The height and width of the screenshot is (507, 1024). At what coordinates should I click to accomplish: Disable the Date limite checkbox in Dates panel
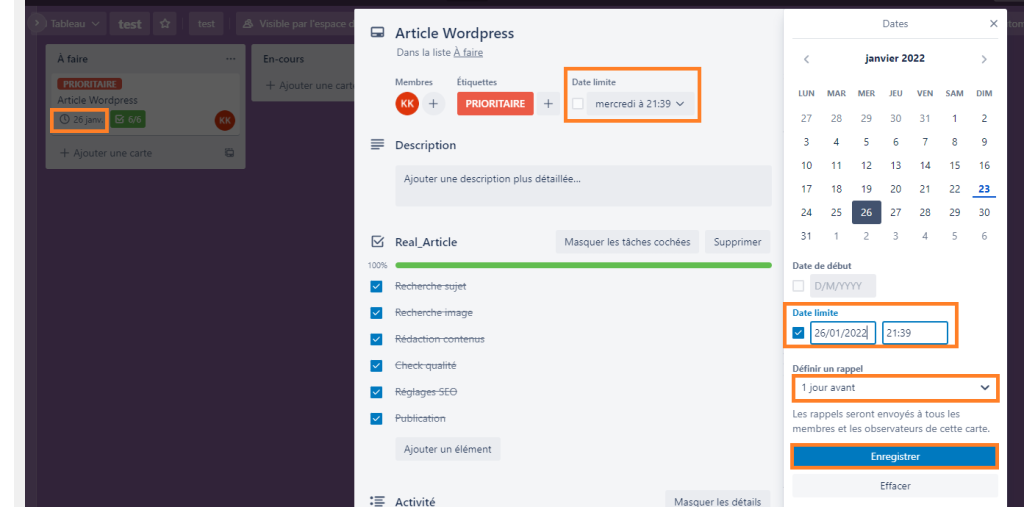tap(798, 333)
